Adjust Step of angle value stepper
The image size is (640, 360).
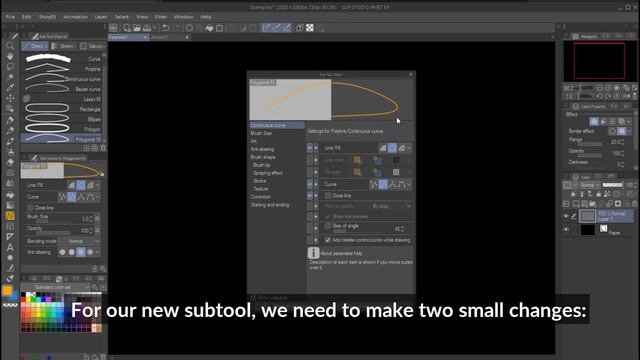pyautogui.click(x=403, y=229)
